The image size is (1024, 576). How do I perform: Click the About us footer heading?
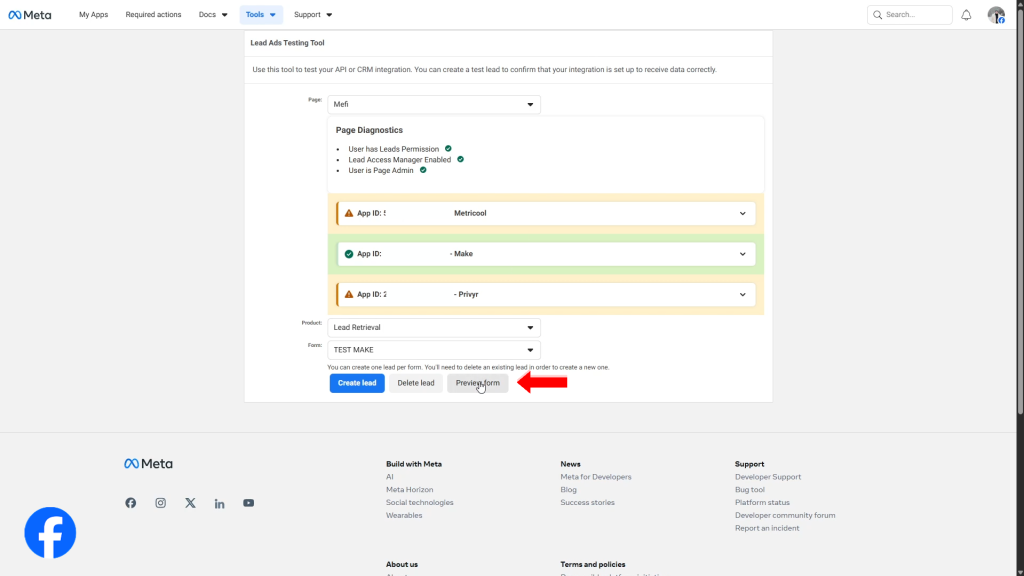(x=402, y=564)
